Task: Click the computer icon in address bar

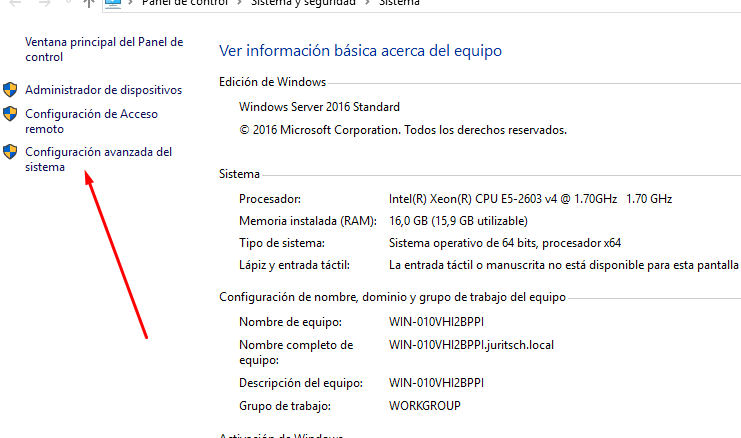Action: pos(113,3)
